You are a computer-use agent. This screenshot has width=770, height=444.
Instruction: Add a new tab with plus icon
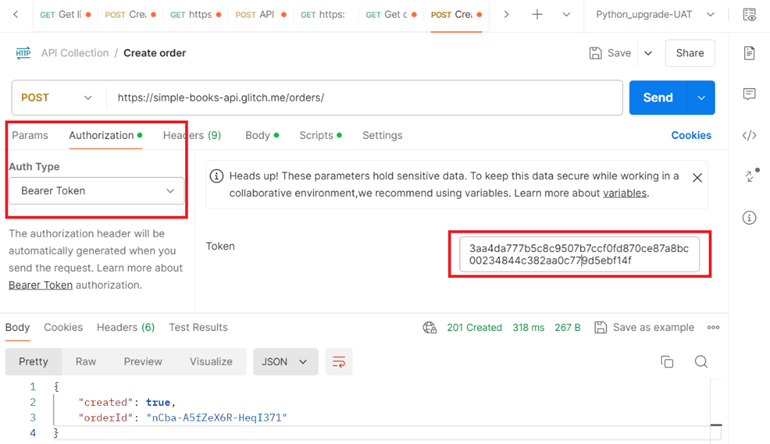click(537, 15)
